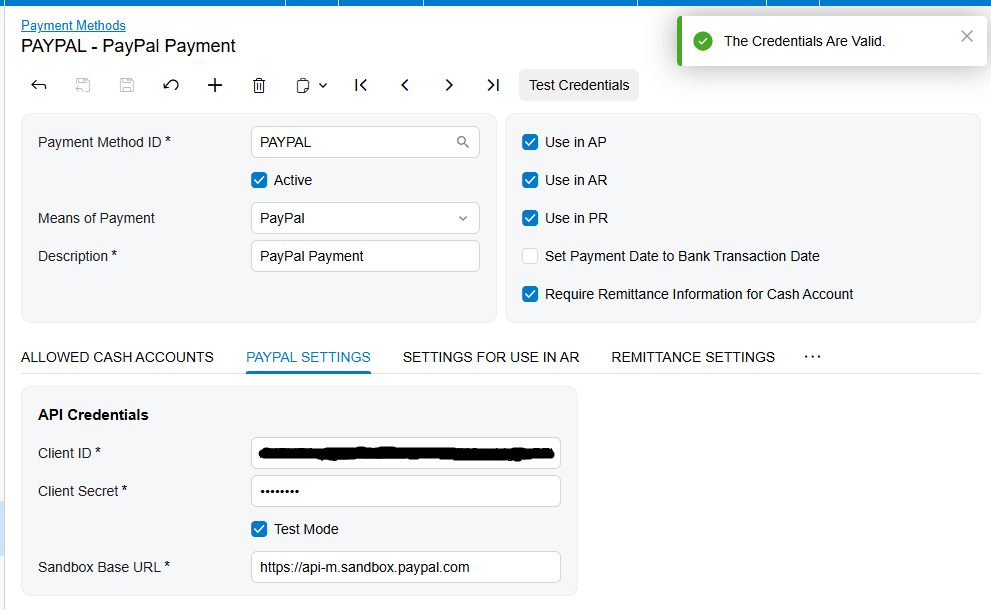The height and width of the screenshot is (610, 991).
Task: Click the back arrow toolbar icon
Action: [39, 85]
